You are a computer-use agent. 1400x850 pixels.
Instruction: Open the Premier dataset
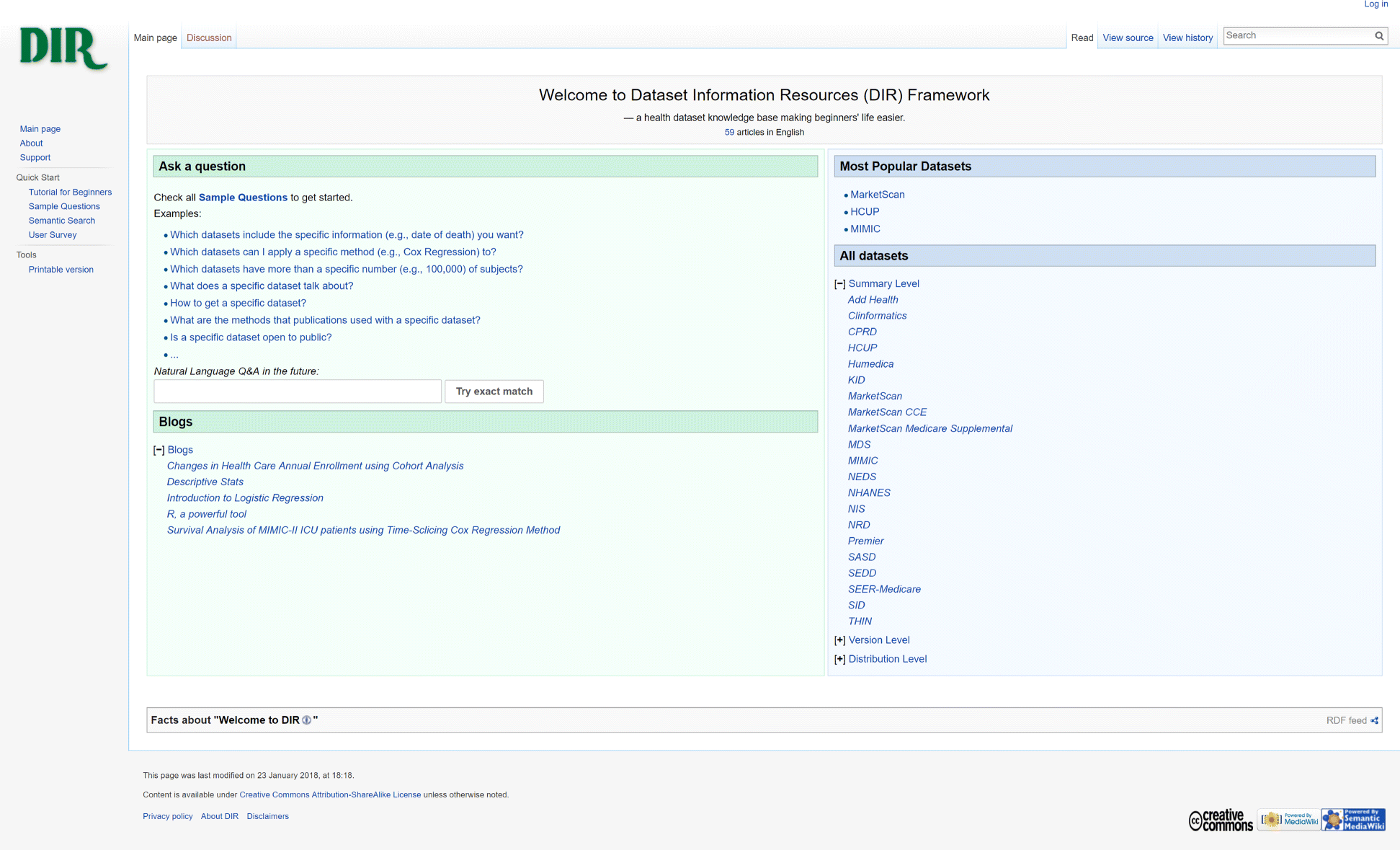[x=865, y=541]
